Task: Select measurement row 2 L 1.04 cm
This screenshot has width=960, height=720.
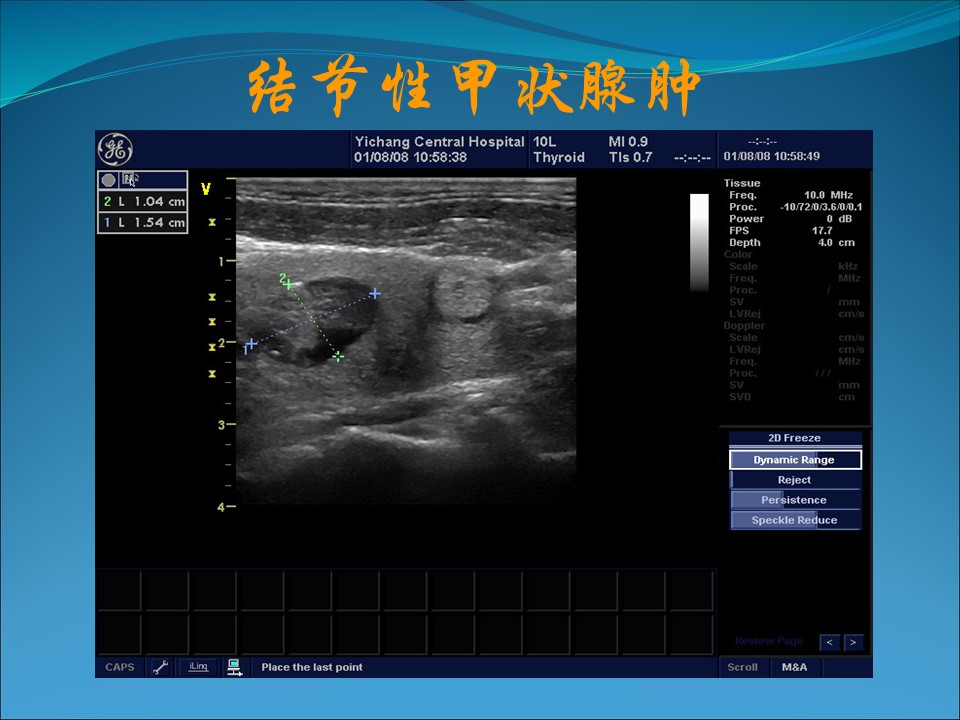Action: [x=143, y=201]
